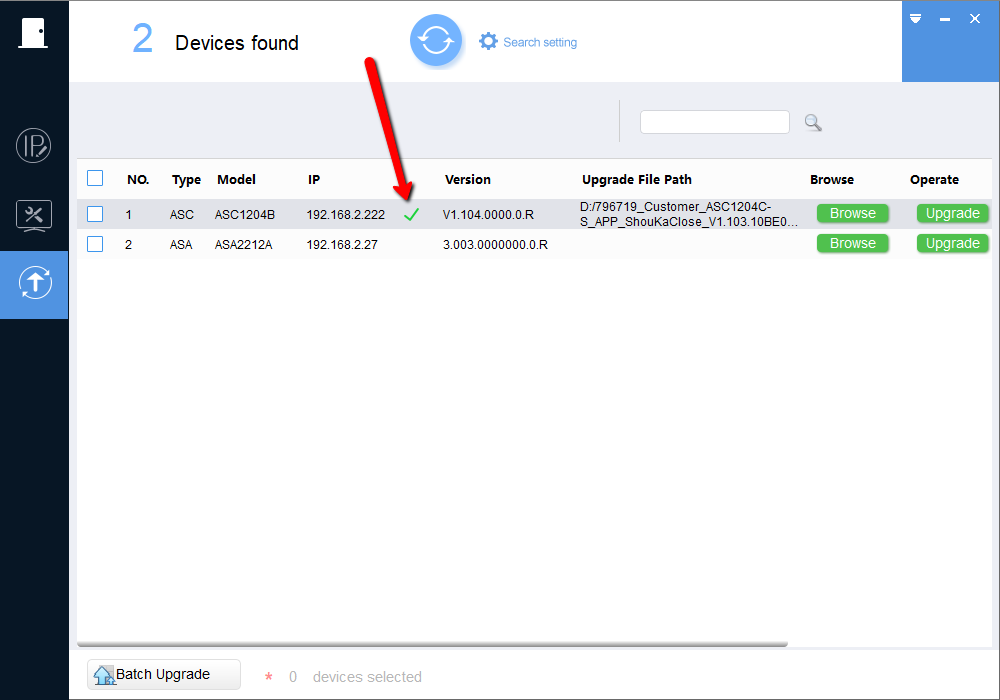
Task: Open the Modify IP sidebar icon
Action: pyautogui.click(x=34, y=145)
